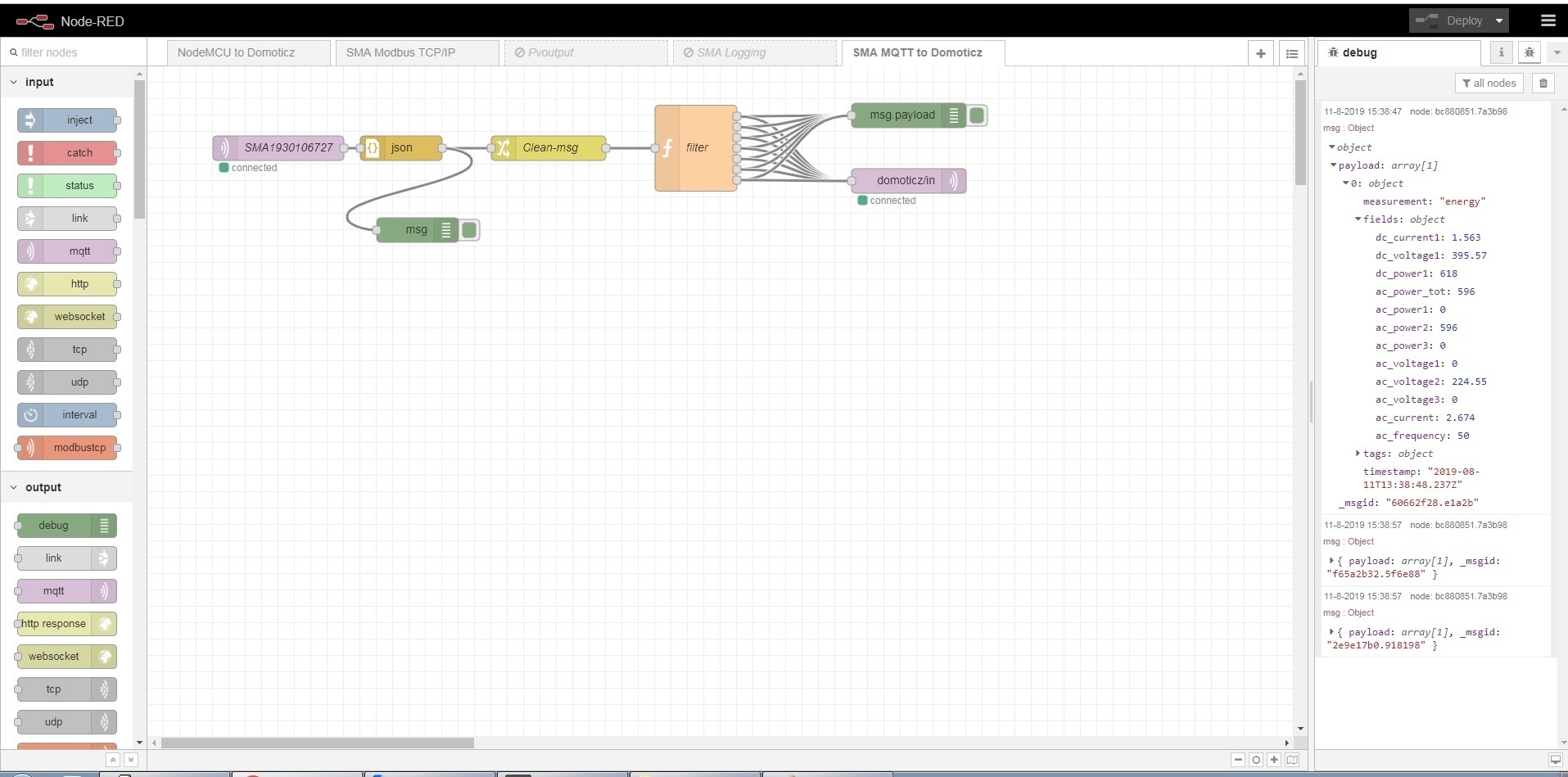Toggle the msg debug node output

click(x=469, y=230)
